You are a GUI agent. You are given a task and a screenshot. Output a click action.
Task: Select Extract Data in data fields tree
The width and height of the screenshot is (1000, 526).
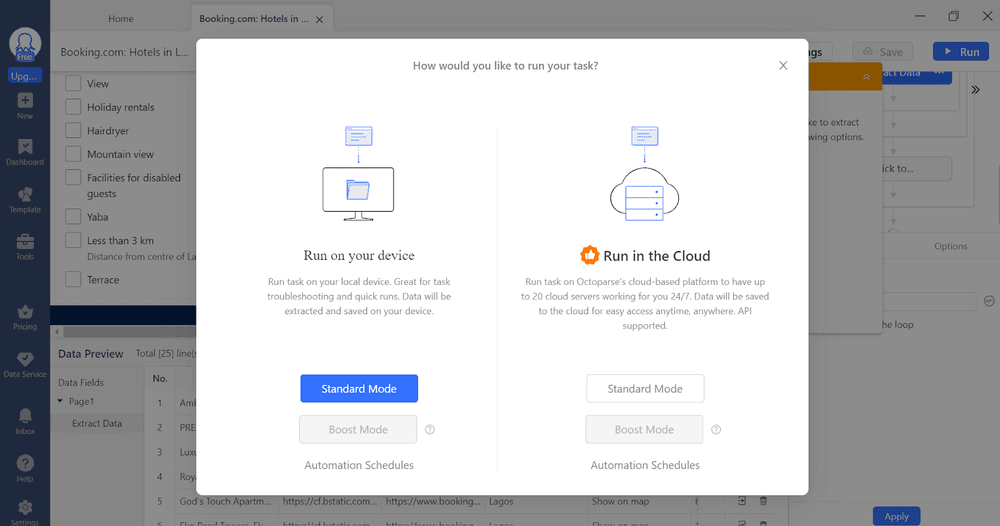click(x=97, y=423)
